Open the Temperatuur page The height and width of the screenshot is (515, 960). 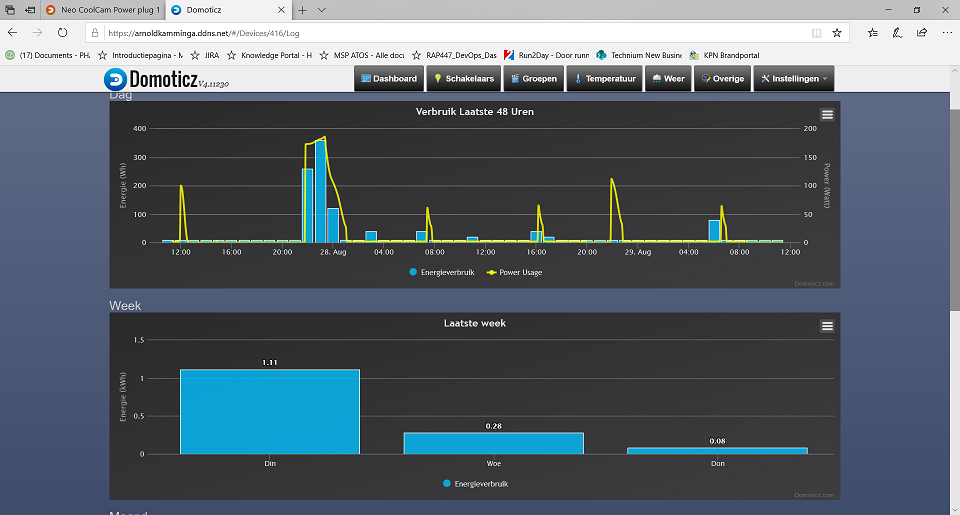(x=604, y=78)
